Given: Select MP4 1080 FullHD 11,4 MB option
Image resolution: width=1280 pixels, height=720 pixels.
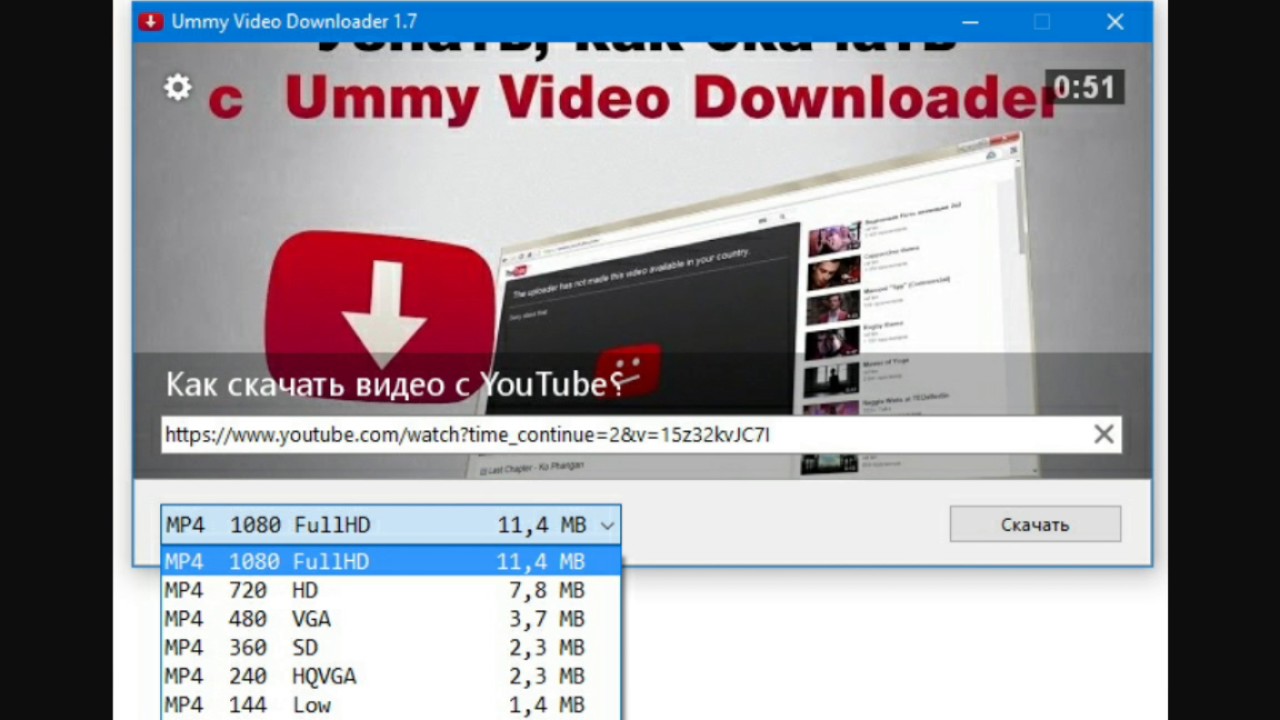Looking at the screenshot, I should click(x=391, y=561).
